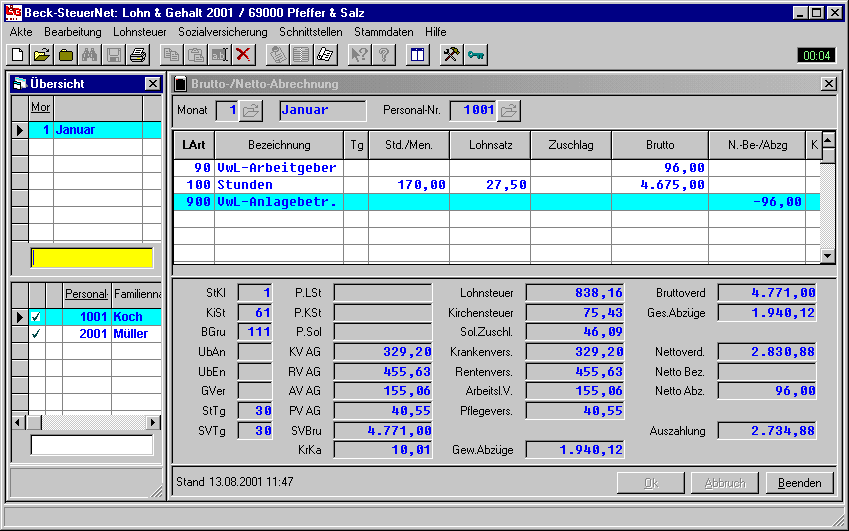Select the VwL-Arbeitgeber row
849x531 pixels.
(497, 168)
